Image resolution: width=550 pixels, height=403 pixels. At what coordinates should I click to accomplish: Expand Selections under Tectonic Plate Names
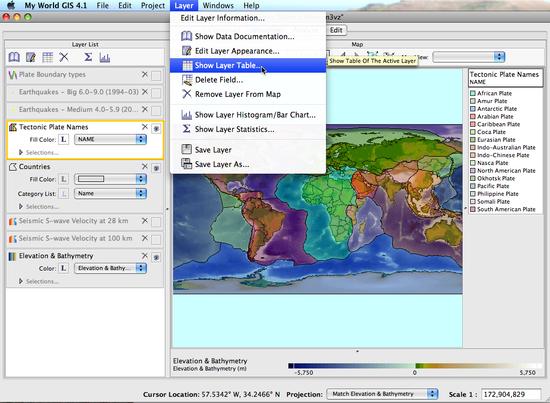pos(21,152)
